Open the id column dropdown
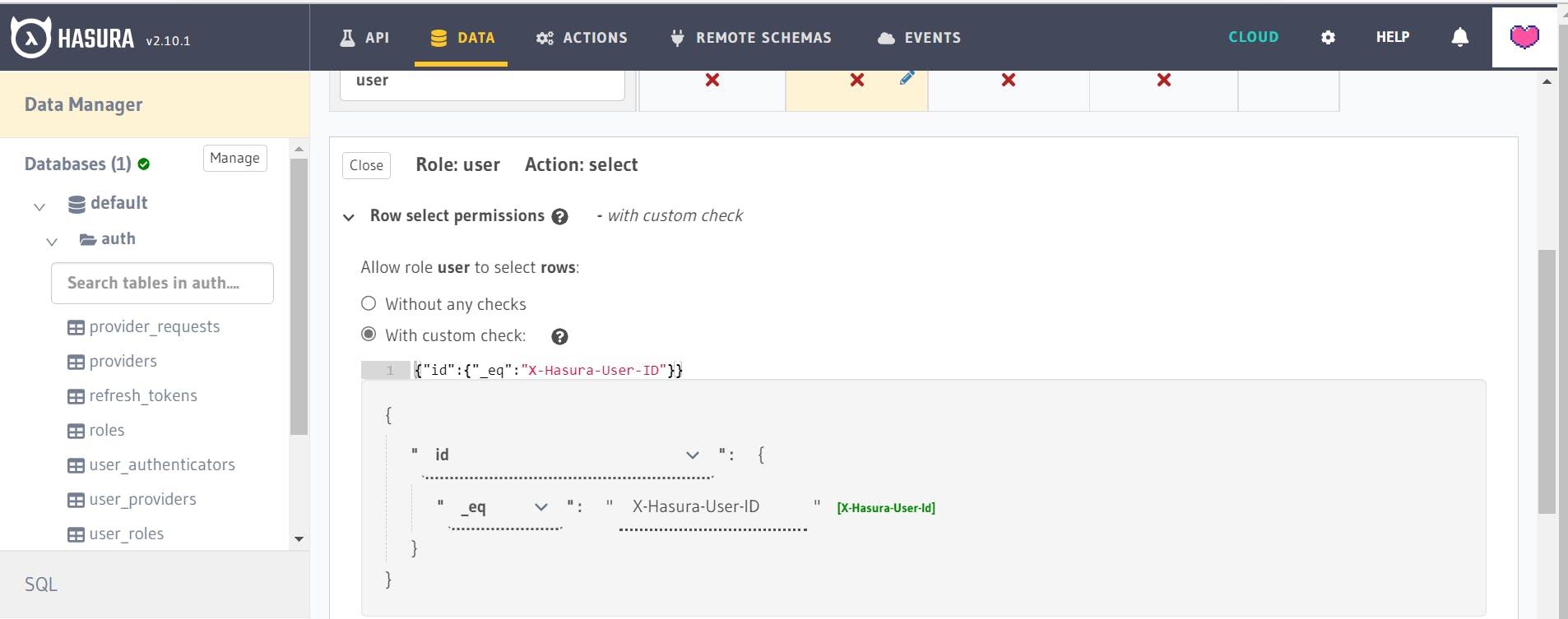The height and width of the screenshot is (619, 1568). (x=568, y=455)
